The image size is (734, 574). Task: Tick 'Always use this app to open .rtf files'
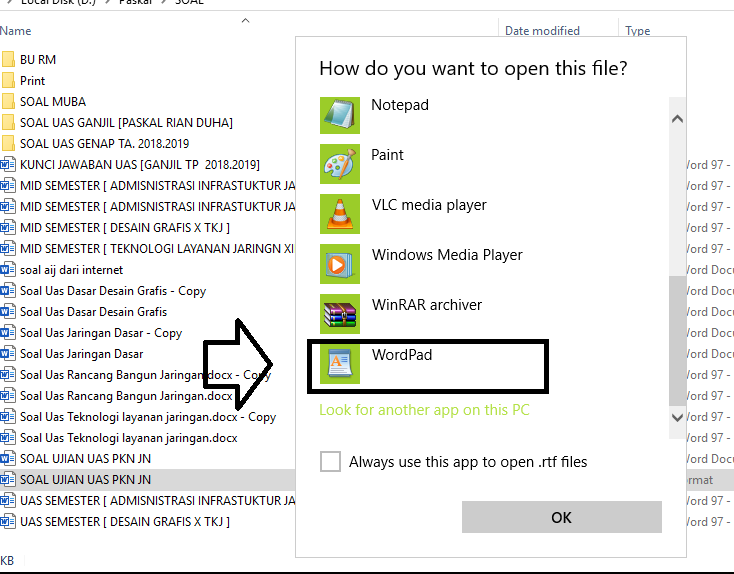330,462
